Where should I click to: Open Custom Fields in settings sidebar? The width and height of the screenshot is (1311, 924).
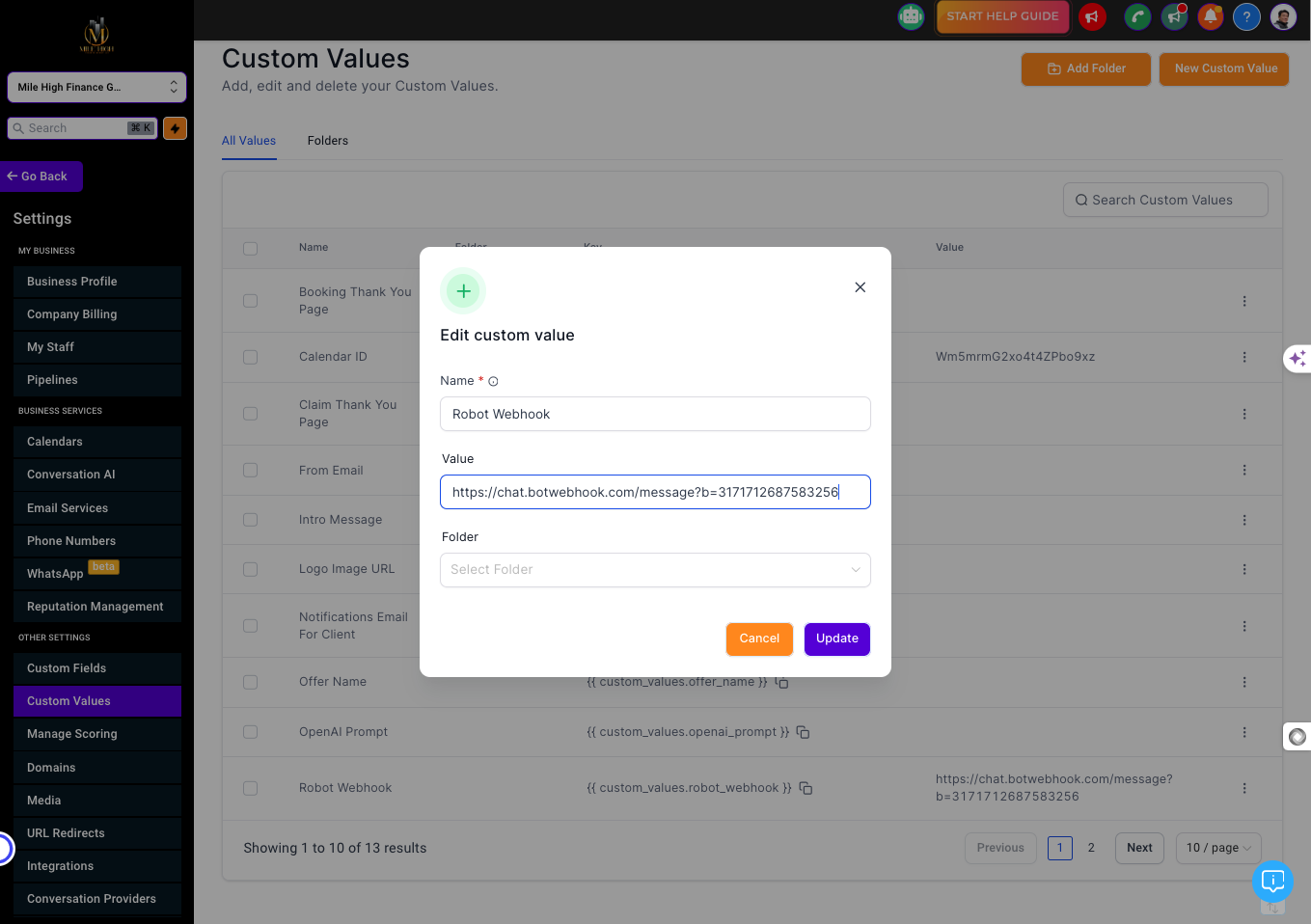tap(97, 668)
